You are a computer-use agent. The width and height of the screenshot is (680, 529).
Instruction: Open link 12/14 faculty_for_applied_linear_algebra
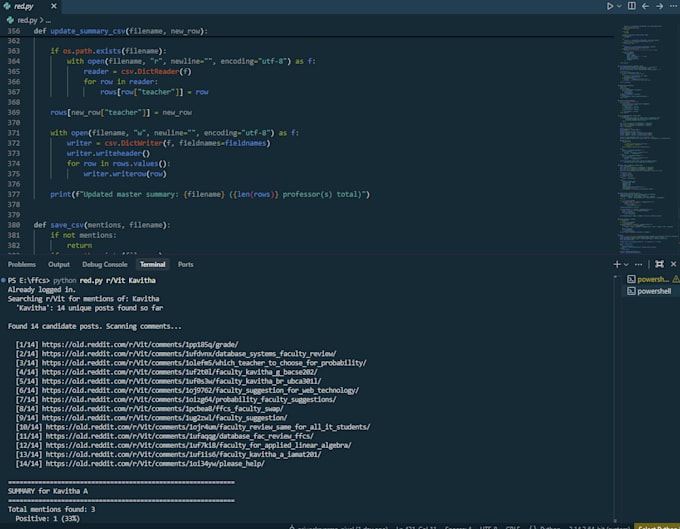(x=199, y=445)
